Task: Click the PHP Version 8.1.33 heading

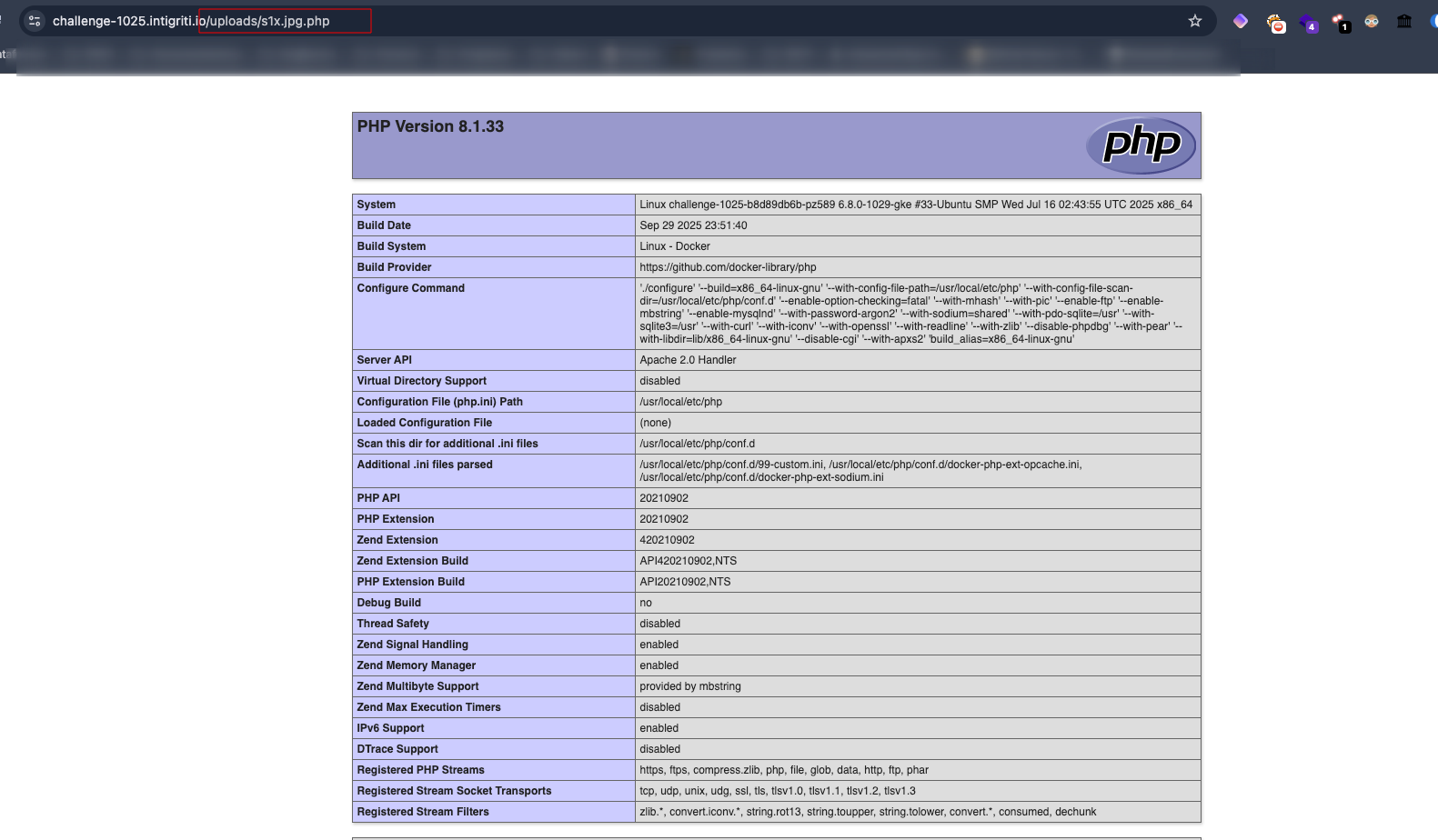Action: click(430, 126)
